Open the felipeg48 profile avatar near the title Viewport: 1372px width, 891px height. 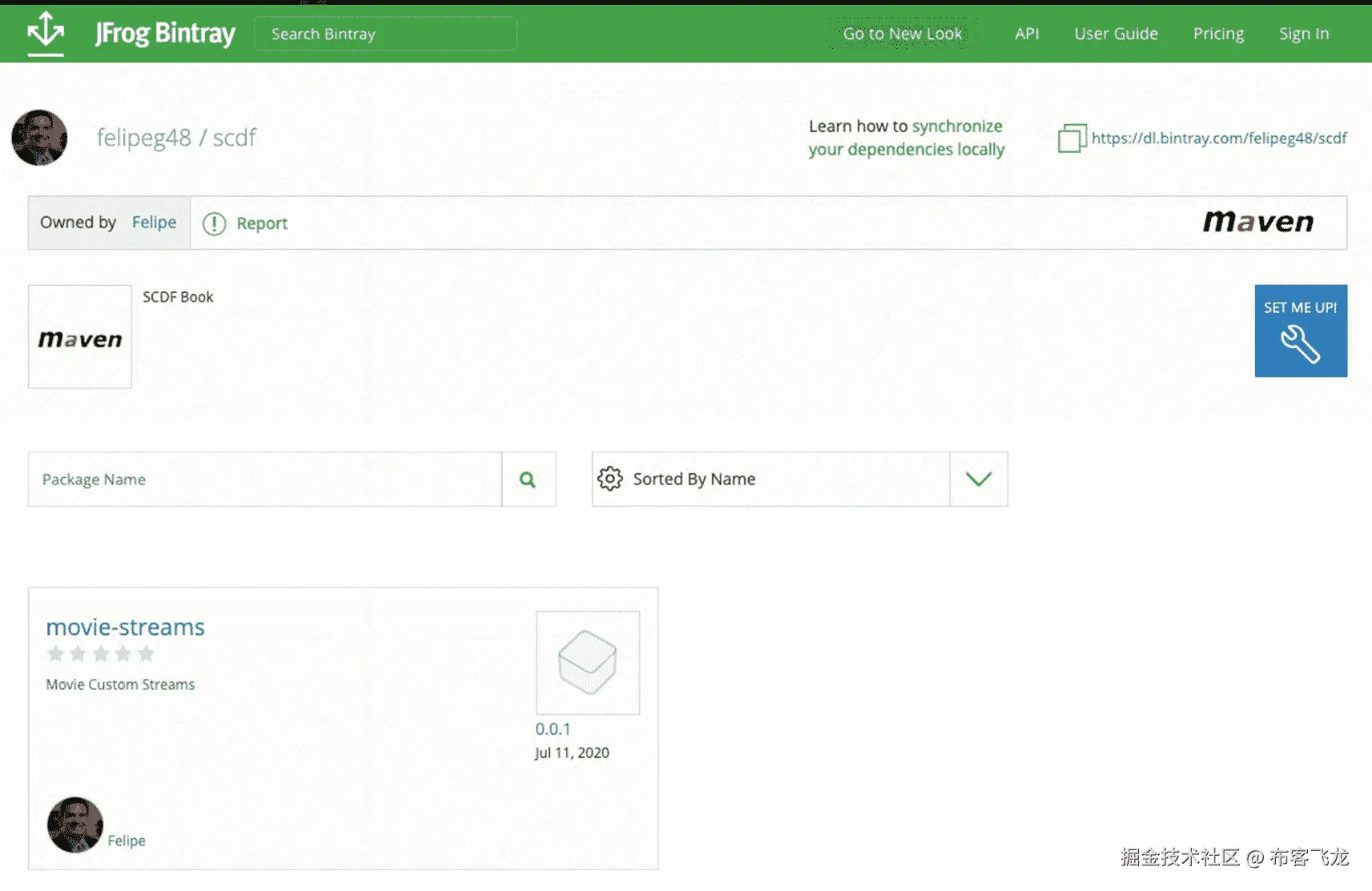[x=39, y=138]
